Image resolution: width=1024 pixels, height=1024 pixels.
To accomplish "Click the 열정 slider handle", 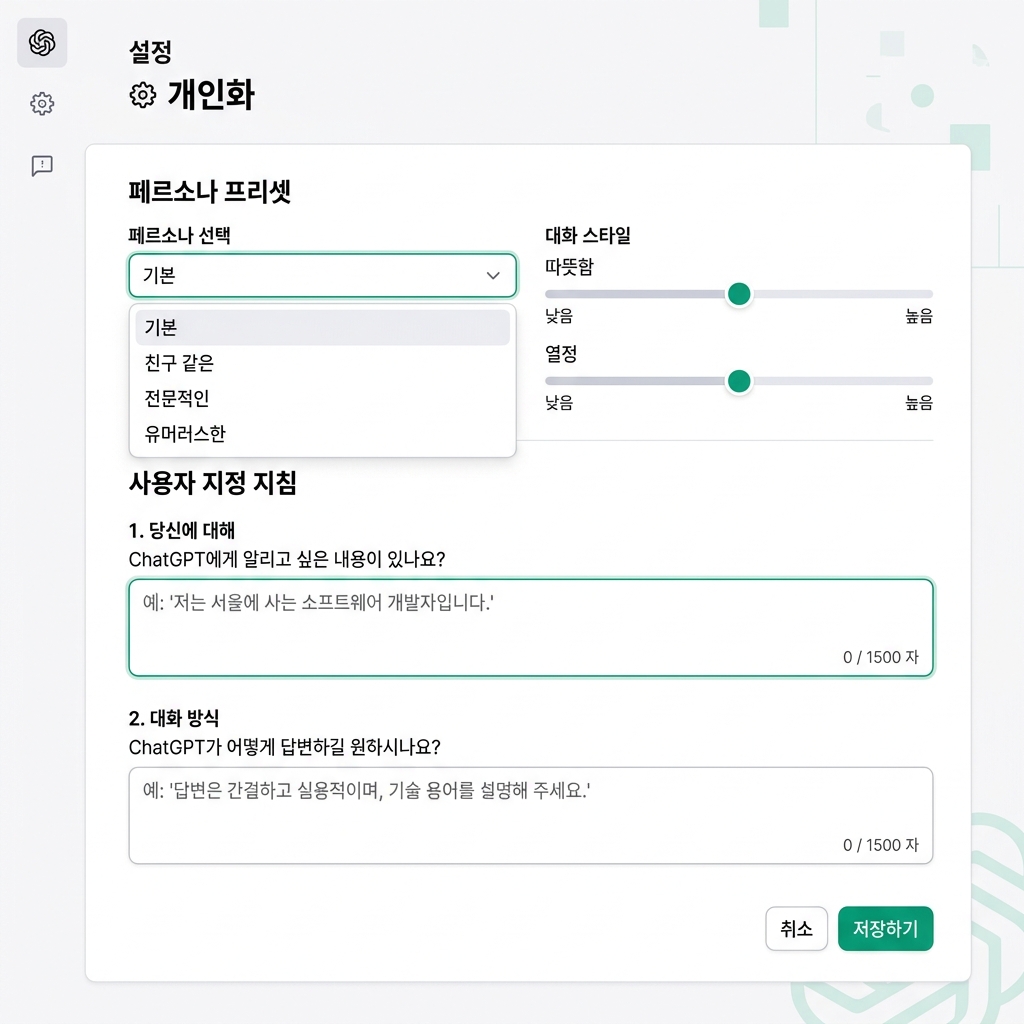I will 739,381.
